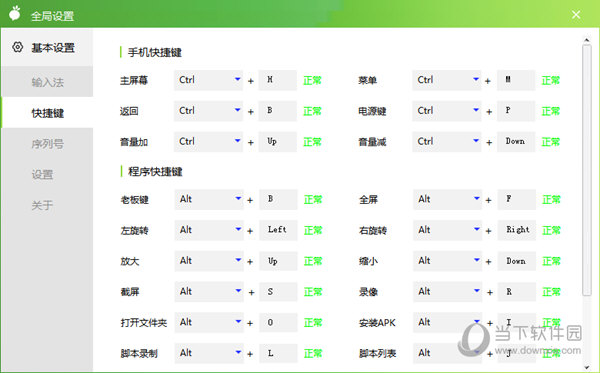Expand modifier dropdown for 全屏
Screen dimensions: 600x373
[447, 199]
